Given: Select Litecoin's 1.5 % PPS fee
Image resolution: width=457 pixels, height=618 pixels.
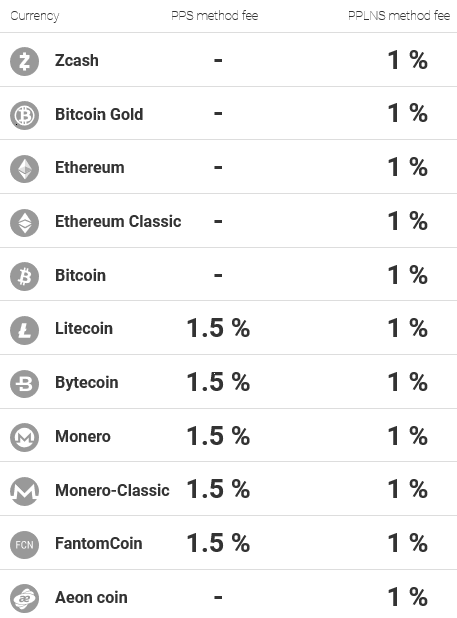Looking at the screenshot, I should pos(218,328).
